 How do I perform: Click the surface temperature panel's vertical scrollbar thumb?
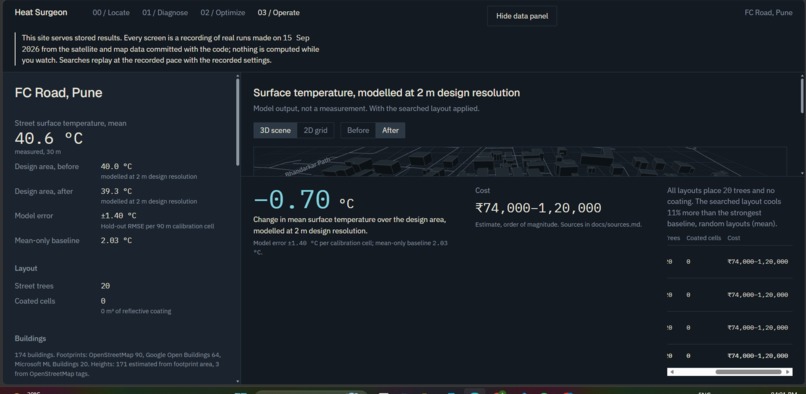802,96
